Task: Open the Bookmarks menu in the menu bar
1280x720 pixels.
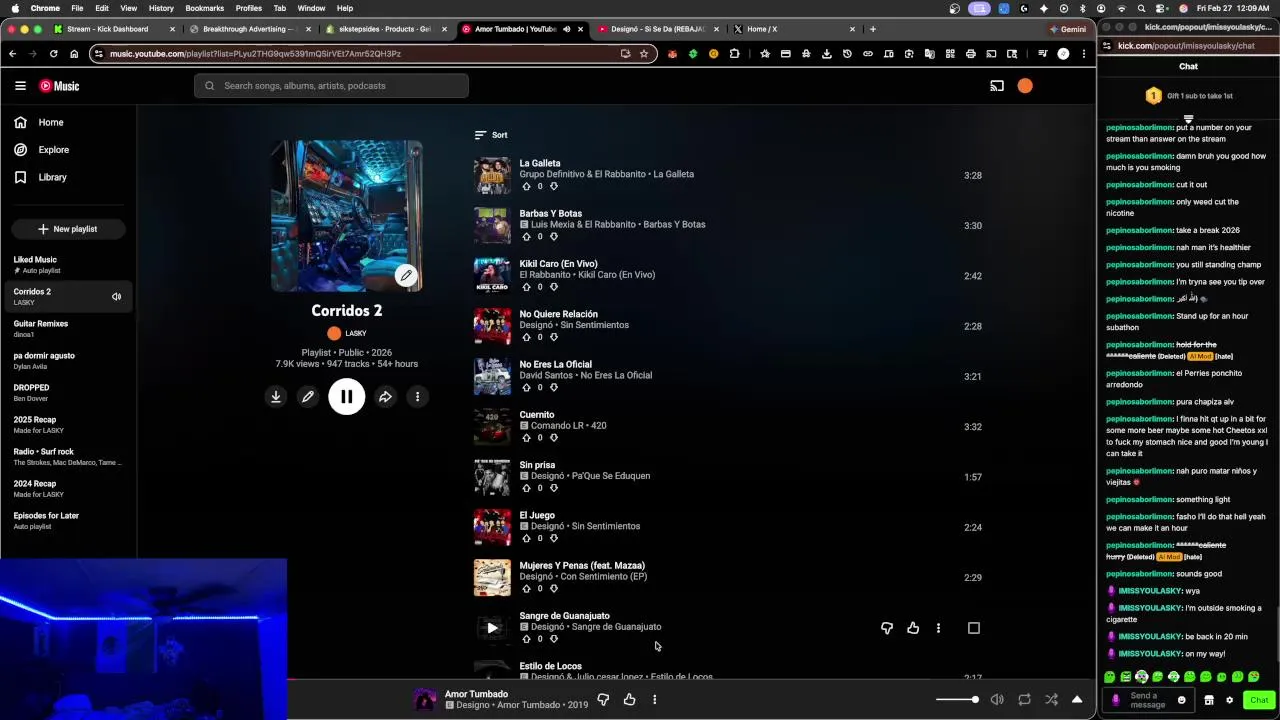Action: pos(205,8)
